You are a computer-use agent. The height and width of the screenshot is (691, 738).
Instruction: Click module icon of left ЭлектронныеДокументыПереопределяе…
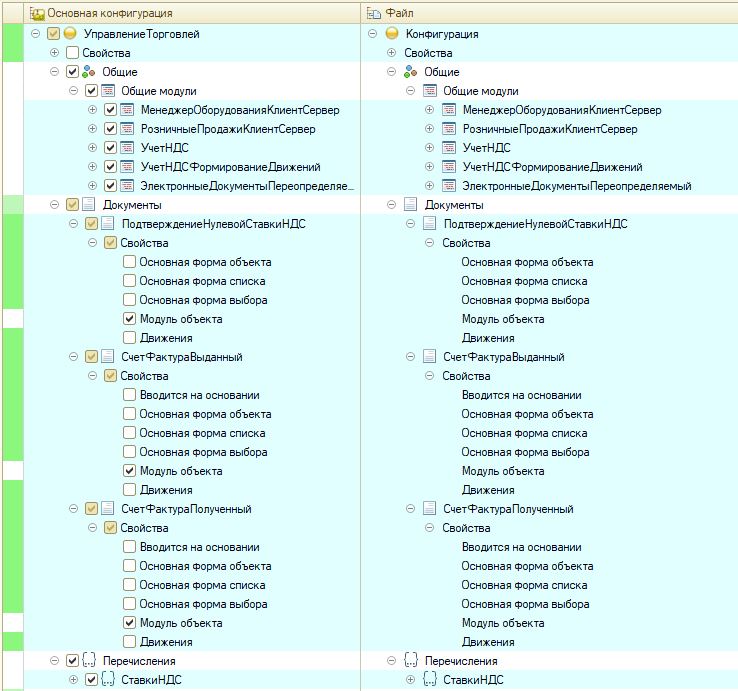click(127, 185)
